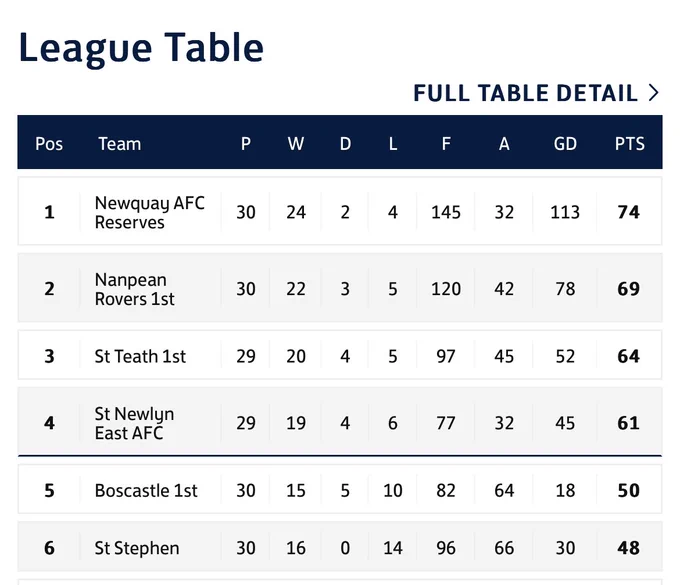Click Nanpean Rovers' 69 points value
The height and width of the screenshot is (585, 680).
pyautogui.click(x=628, y=289)
